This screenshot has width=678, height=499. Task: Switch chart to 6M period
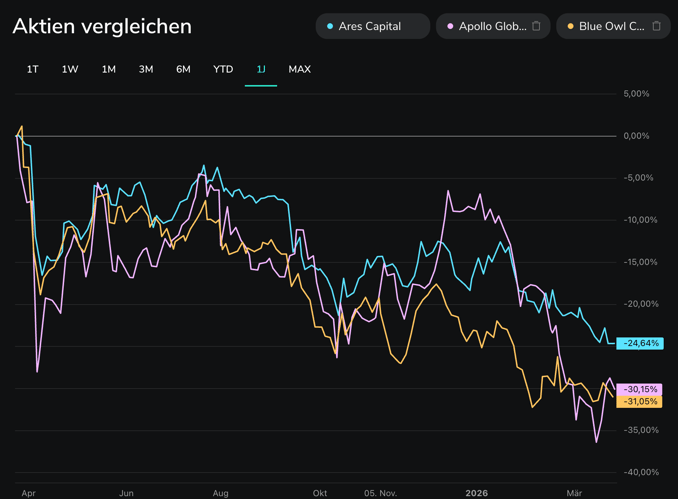pos(183,69)
